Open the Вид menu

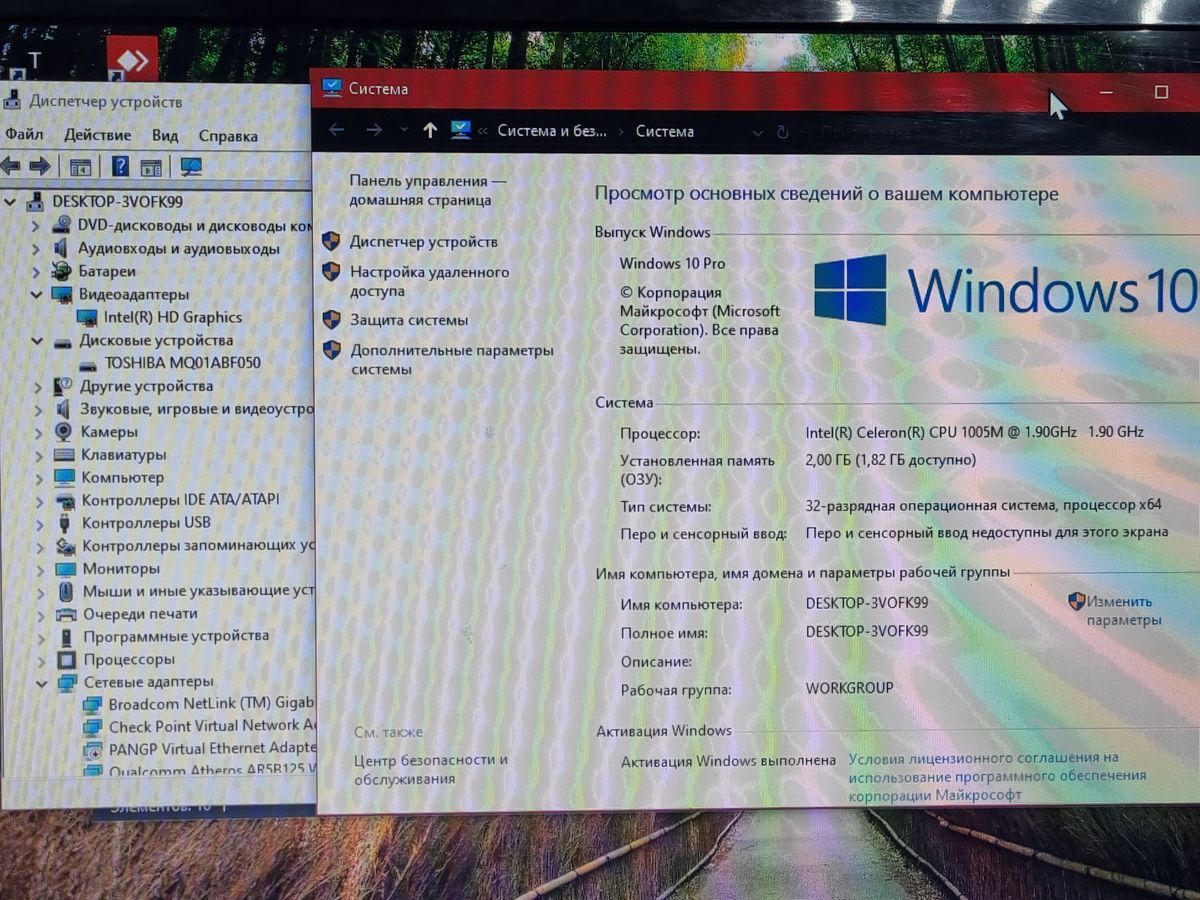coord(165,135)
